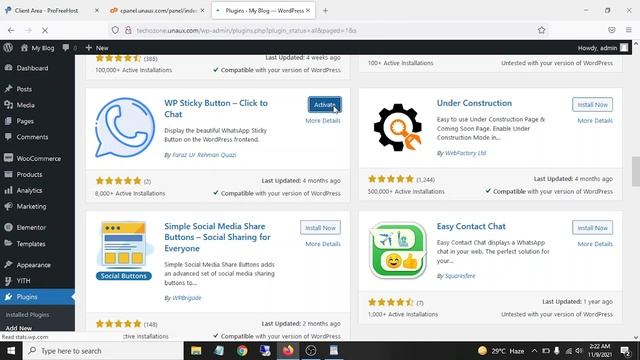
Task: Close the cpanel.unaux.com tab
Action: coord(202,11)
